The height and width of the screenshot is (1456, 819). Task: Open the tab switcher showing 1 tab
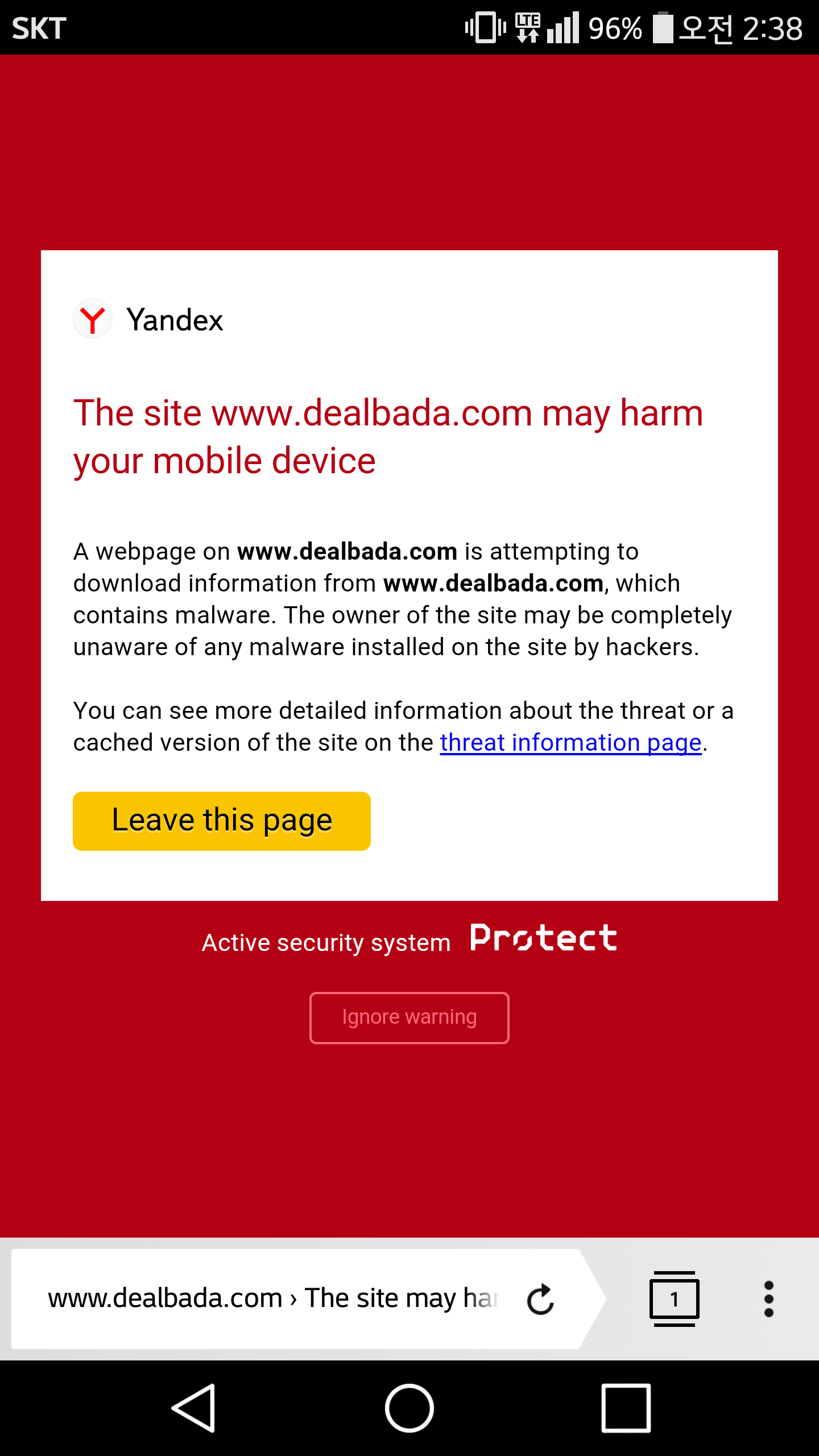coord(675,1299)
